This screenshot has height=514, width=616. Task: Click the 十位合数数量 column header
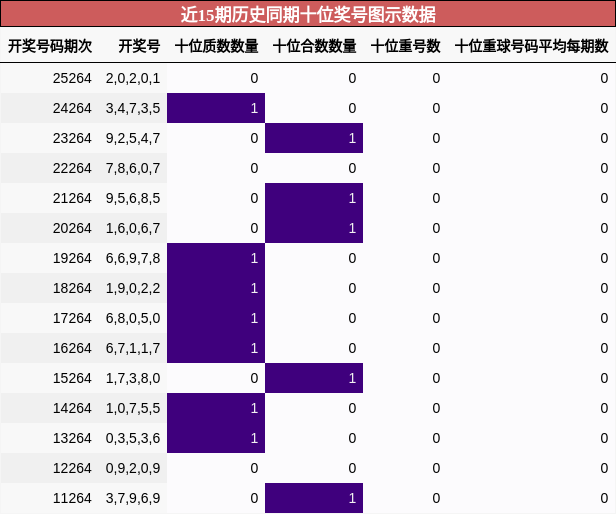pyautogui.click(x=314, y=46)
